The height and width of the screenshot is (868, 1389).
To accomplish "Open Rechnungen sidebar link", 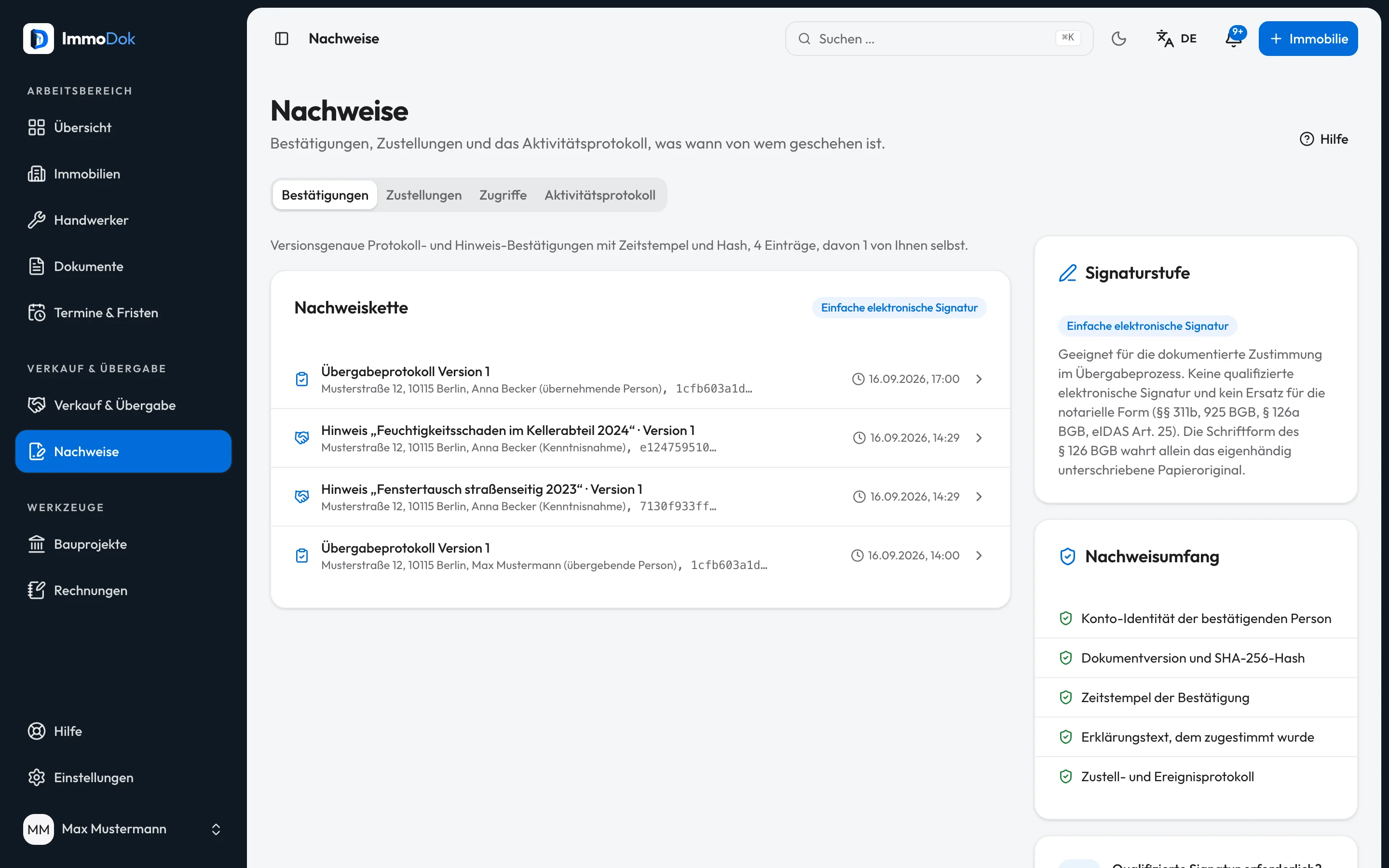I will click(x=123, y=590).
